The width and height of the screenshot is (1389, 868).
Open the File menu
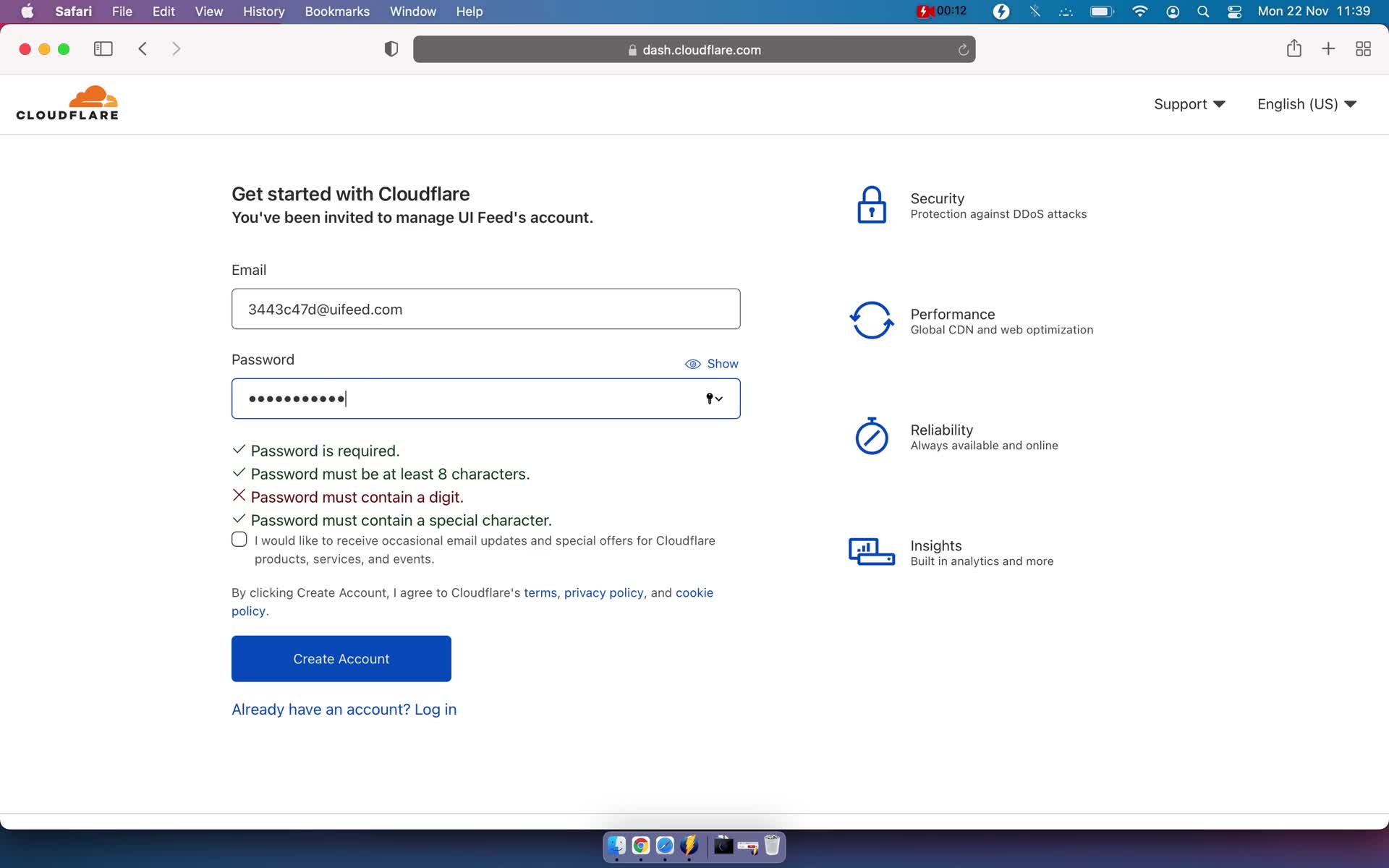click(x=122, y=12)
